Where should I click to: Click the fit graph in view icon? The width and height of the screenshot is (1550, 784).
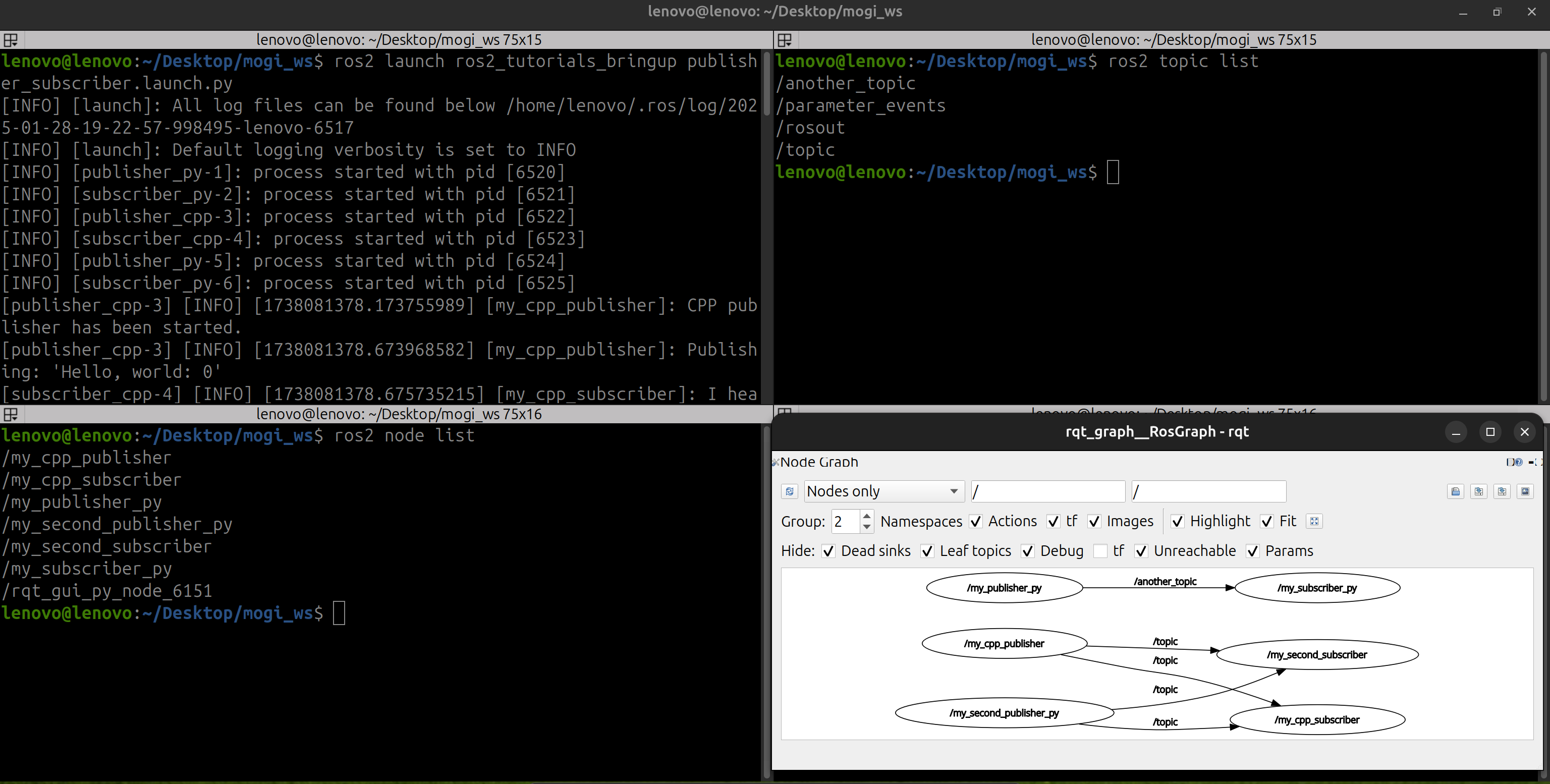(1314, 522)
